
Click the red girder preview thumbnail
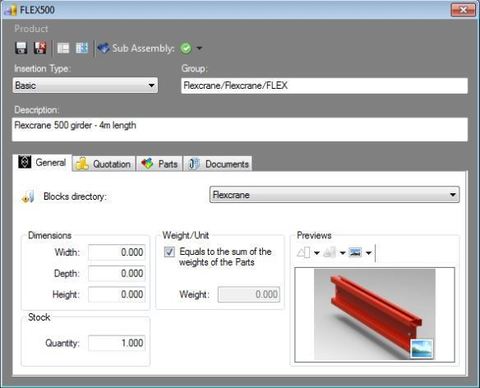tap(375, 315)
